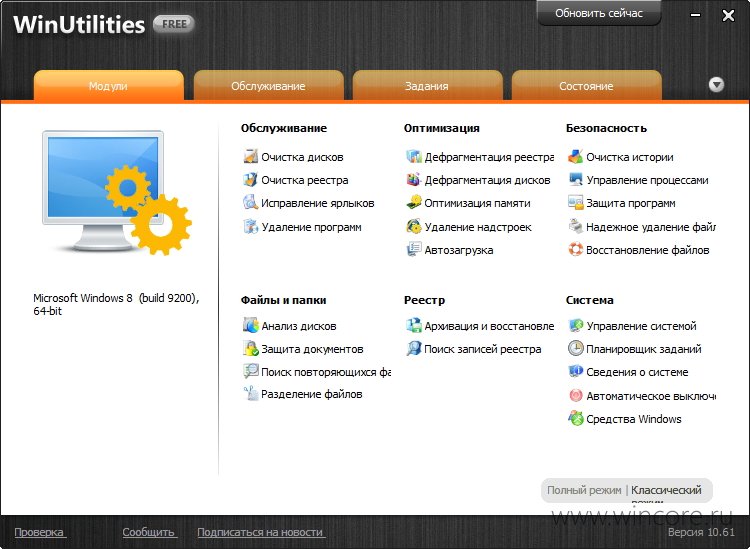This screenshot has width=750, height=549.
Task: Click the Очистка истории icon
Action: (x=575, y=156)
